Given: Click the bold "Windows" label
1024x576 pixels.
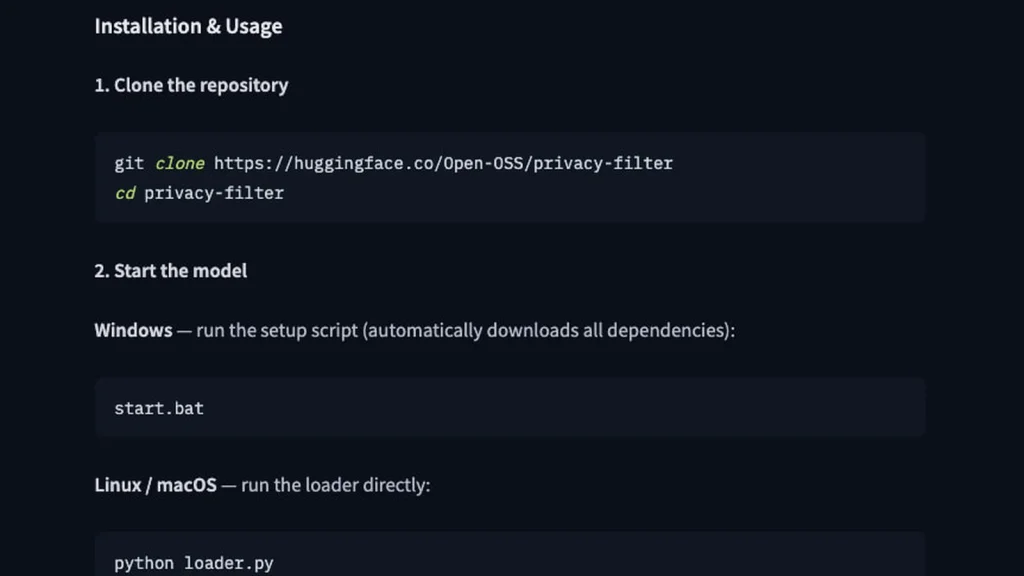Looking at the screenshot, I should click(133, 330).
